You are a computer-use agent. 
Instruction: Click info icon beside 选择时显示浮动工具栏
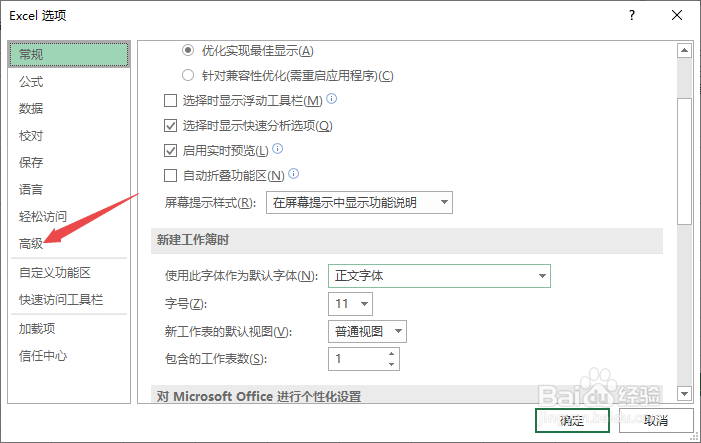click(x=331, y=99)
